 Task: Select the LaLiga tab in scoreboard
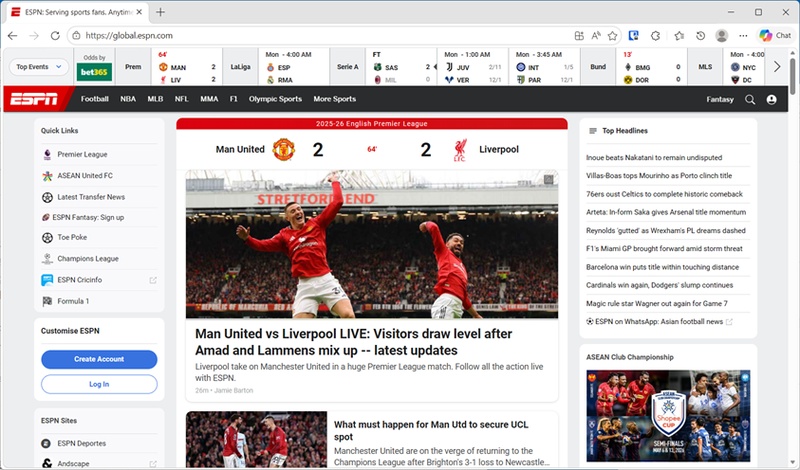pyautogui.click(x=240, y=67)
